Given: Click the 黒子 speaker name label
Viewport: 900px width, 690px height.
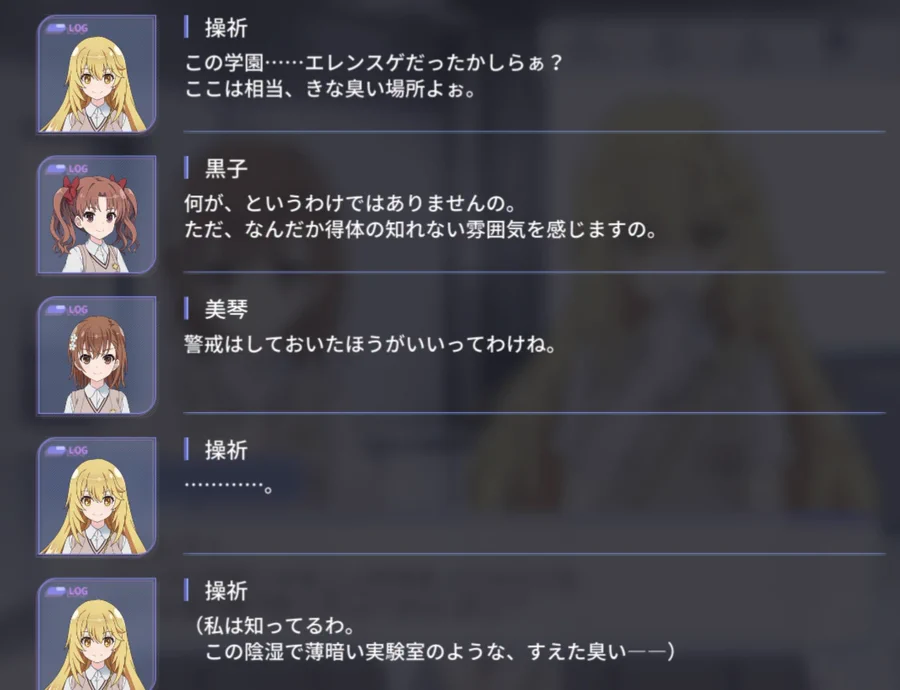Looking at the screenshot, I should (226, 169).
